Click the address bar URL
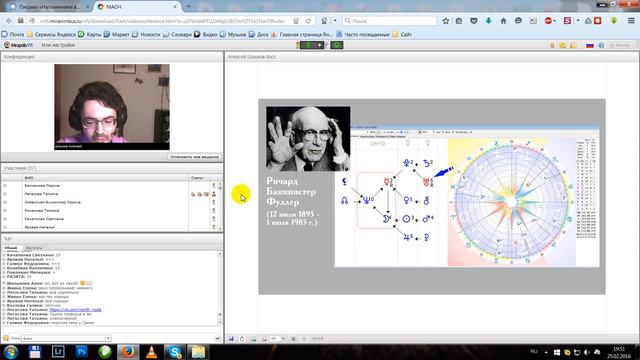Image resolution: width=640 pixels, height=360 pixels. pyautogui.click(x=163, y=20)
